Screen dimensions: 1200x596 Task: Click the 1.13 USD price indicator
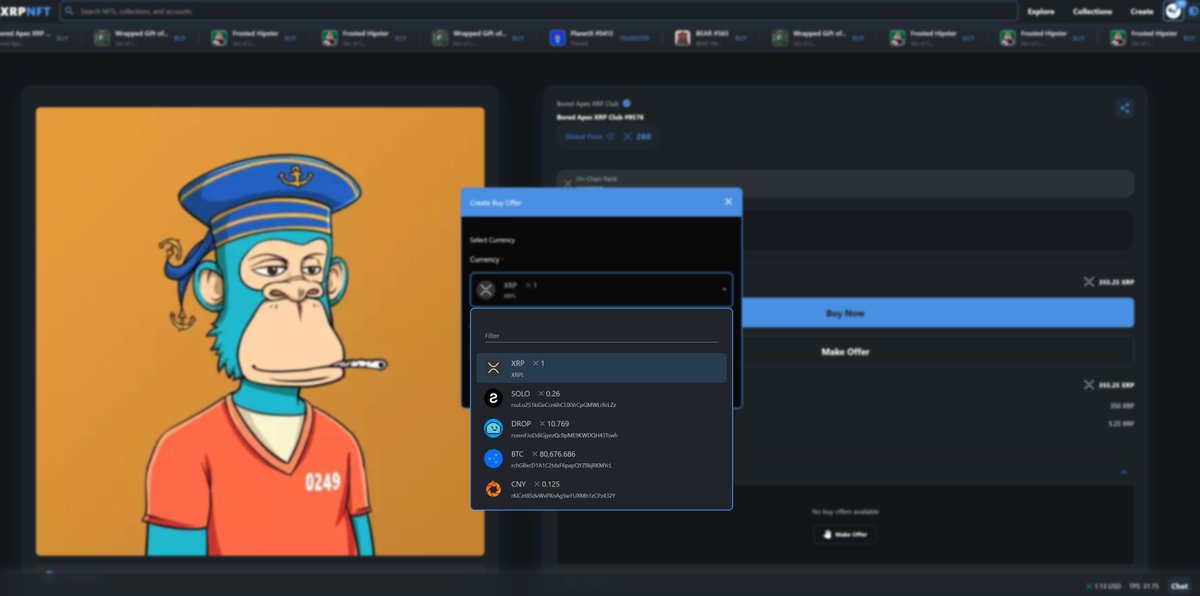(1103, 586)
